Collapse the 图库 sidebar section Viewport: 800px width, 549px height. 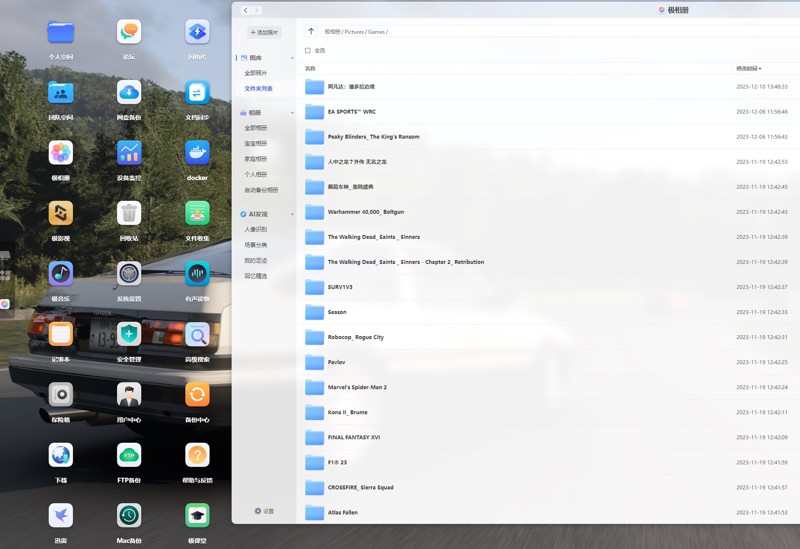coord(292,58)
